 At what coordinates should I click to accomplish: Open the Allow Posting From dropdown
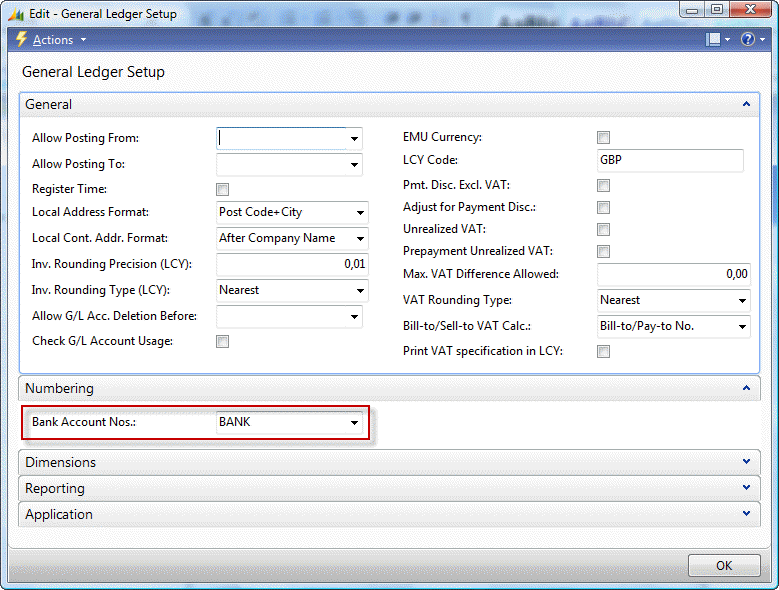pos(354,139)
